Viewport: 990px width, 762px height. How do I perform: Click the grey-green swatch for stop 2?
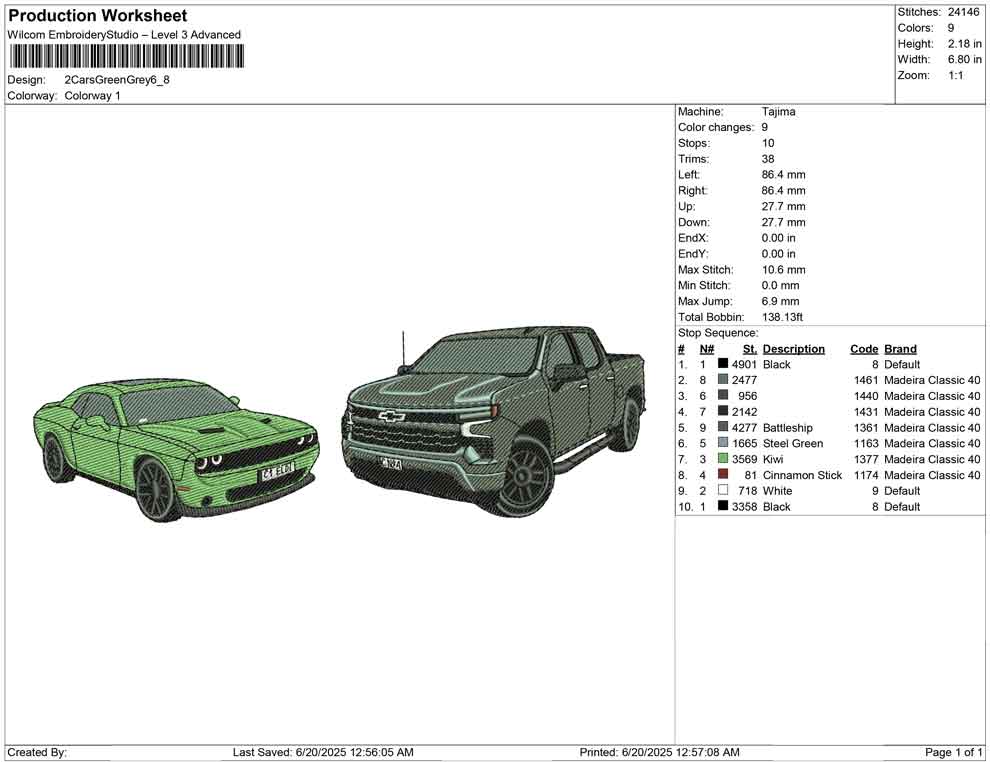pyautogui.click(x=723, y=380)
